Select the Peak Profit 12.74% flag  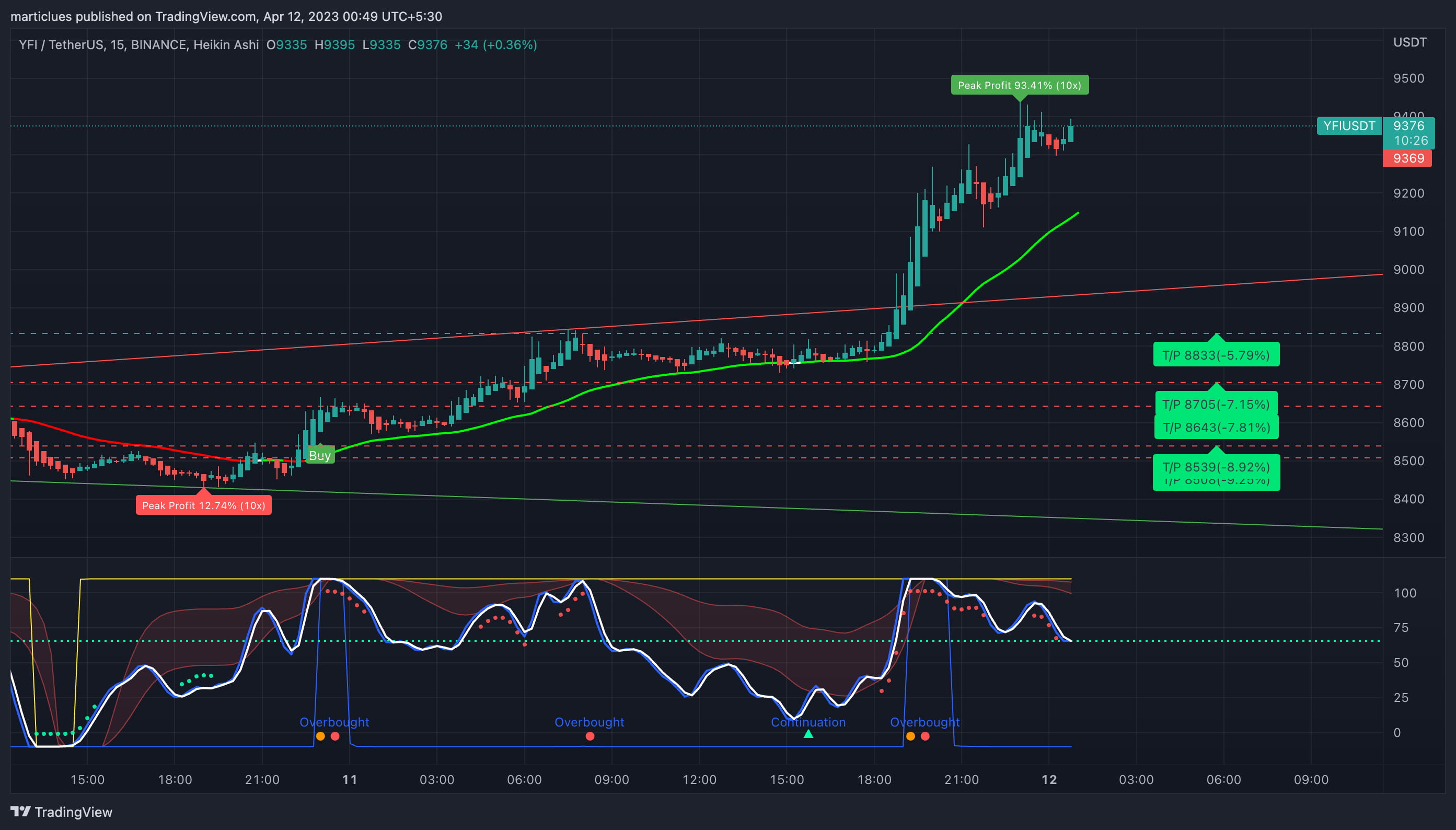tap(203, 505)
